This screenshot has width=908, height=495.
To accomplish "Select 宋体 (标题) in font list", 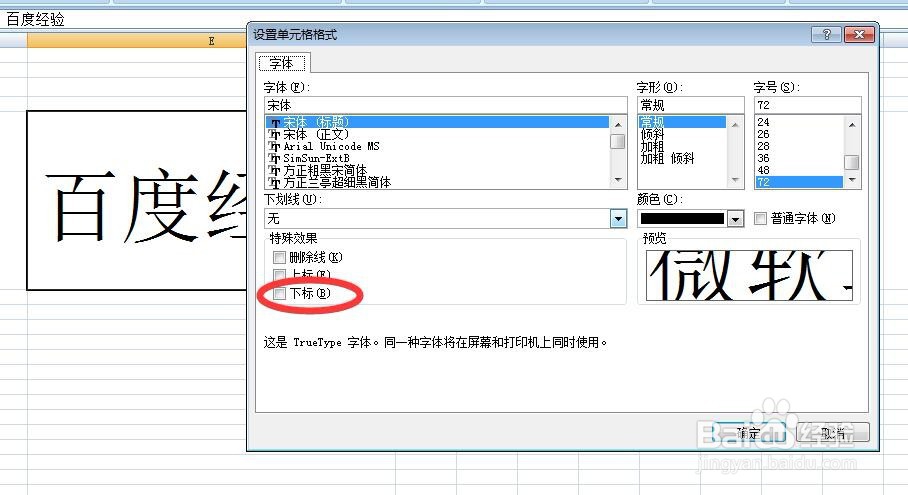I will click(437, 122).
